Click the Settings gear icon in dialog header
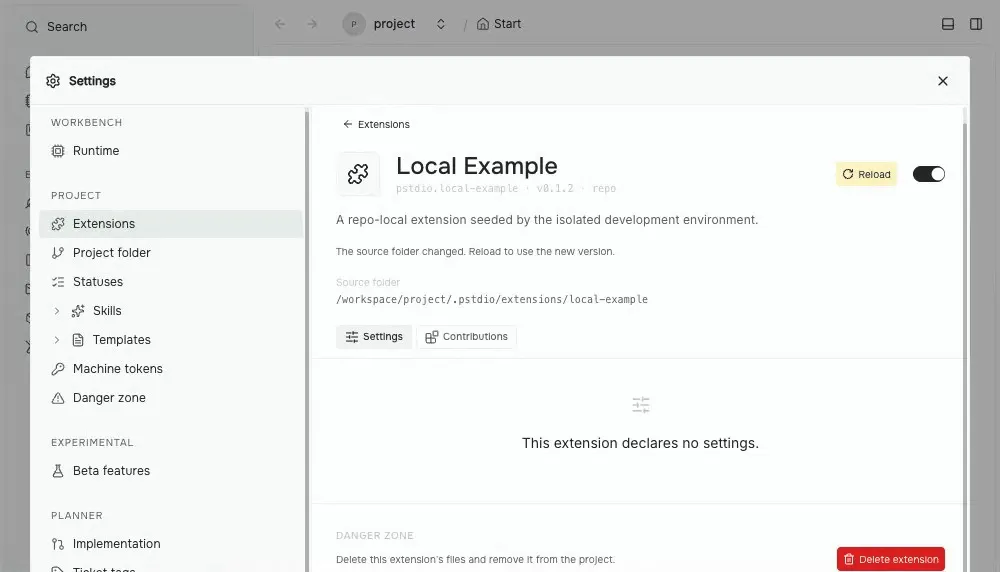This screenshot has height=572, width=1000. (53, 81)
